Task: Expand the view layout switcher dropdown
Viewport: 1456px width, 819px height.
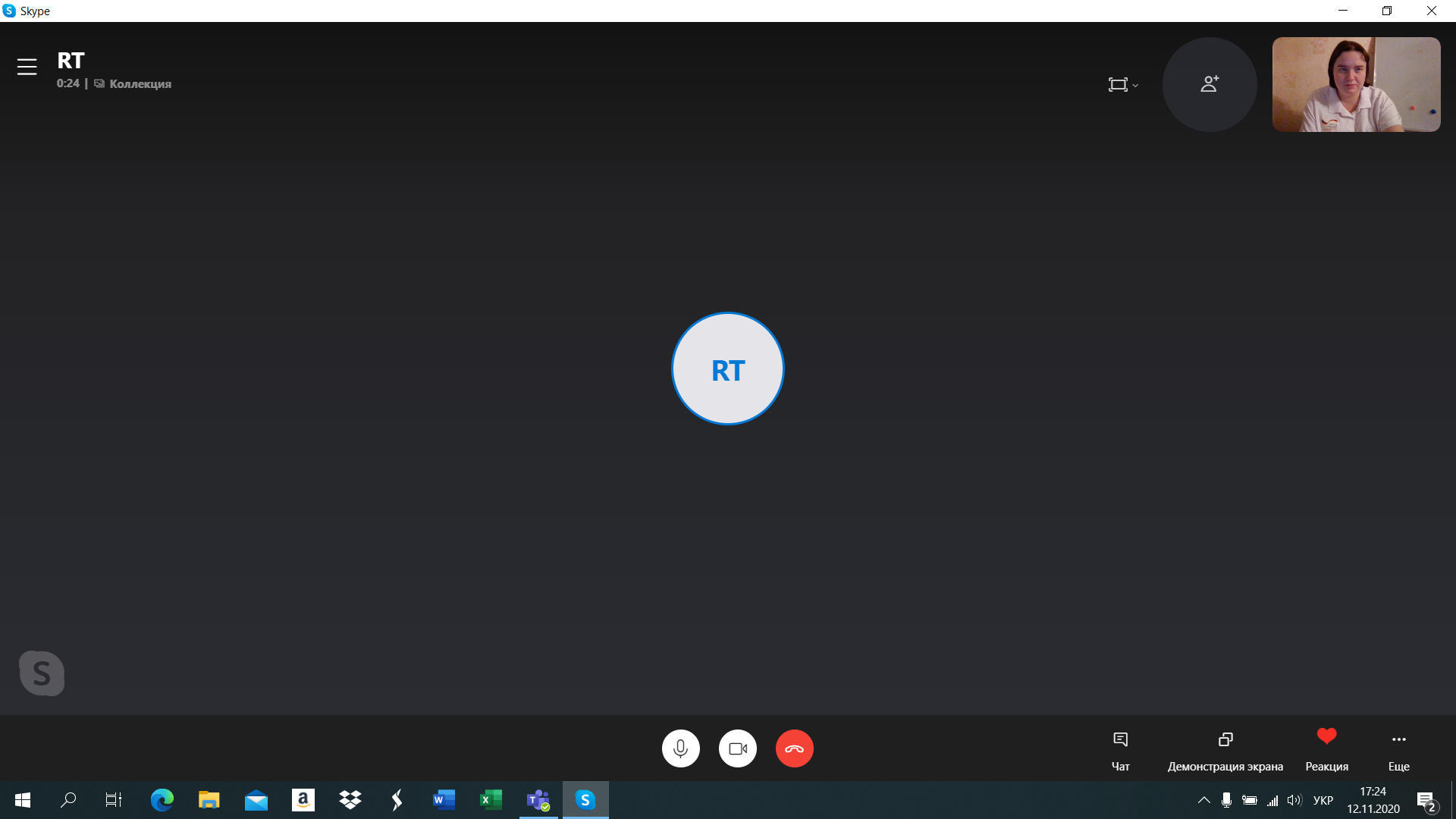Action: [x=1123, y=84]
